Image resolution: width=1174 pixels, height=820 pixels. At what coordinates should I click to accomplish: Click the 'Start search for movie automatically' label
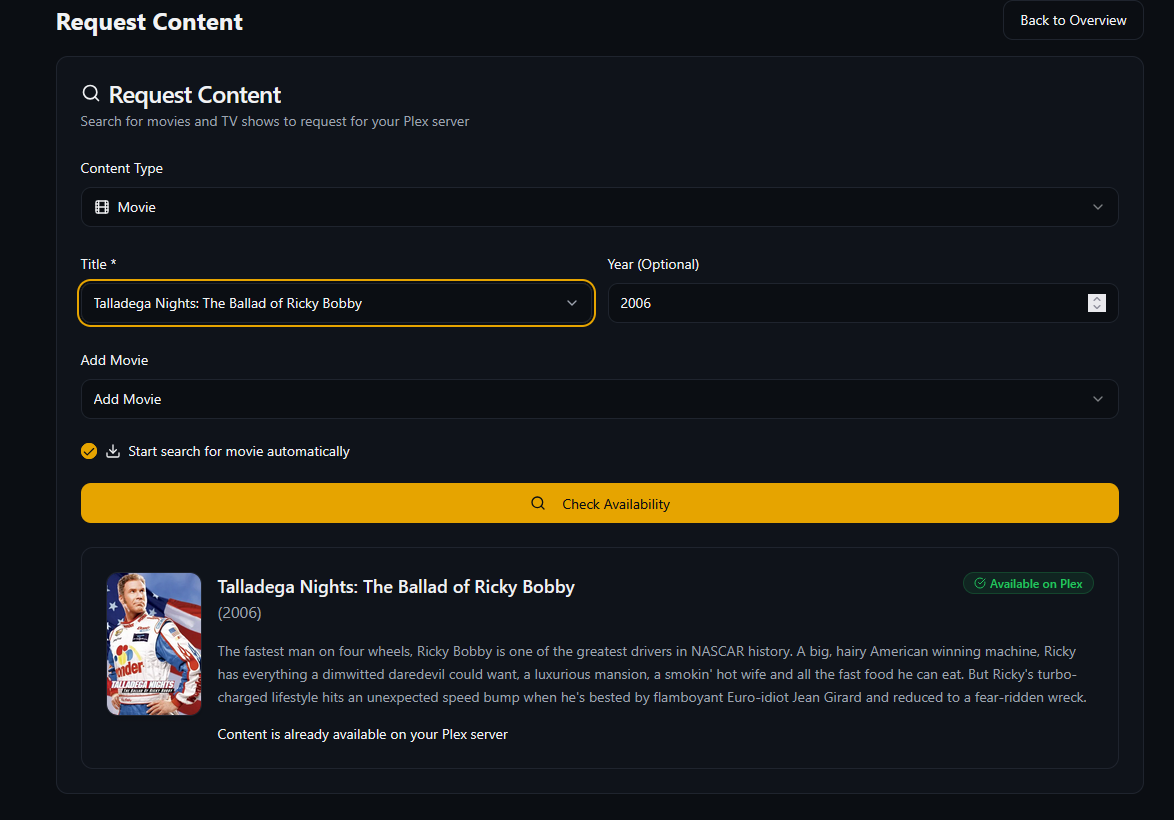pyautogui.click(x=239, y=452)
